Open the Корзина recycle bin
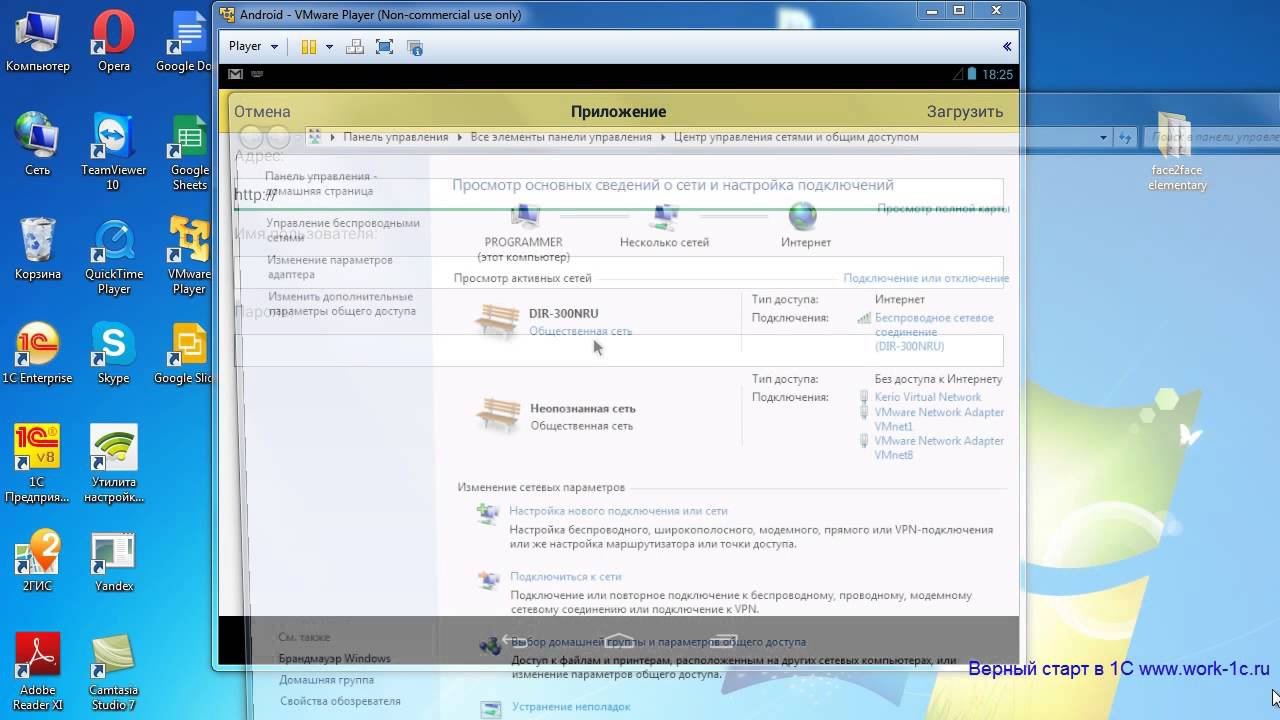Image resolution: width=1280 pixels, height=720 pixels. [x=38, y=249]
